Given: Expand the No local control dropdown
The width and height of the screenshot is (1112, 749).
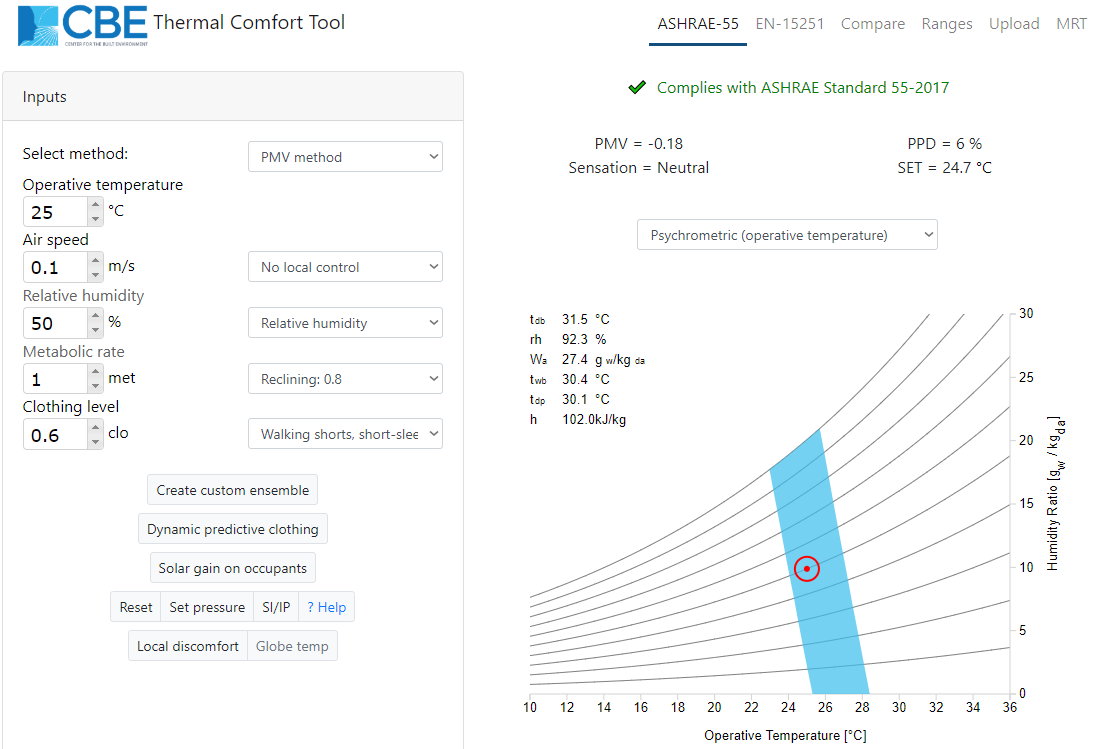Looking at the screenshot, I should [x=345, y=267].
